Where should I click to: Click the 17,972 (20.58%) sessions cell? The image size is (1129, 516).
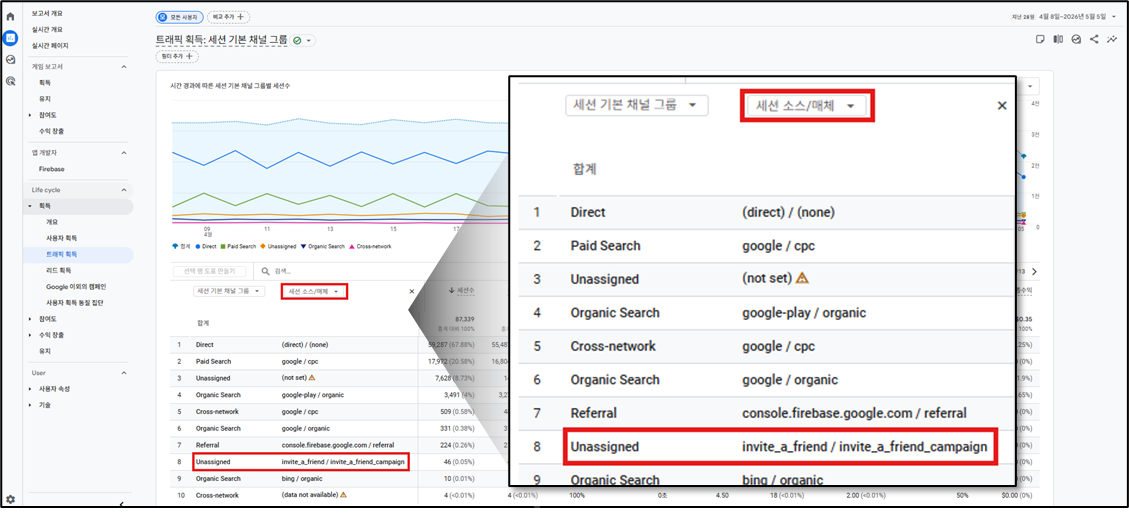(x=452, y=361)
